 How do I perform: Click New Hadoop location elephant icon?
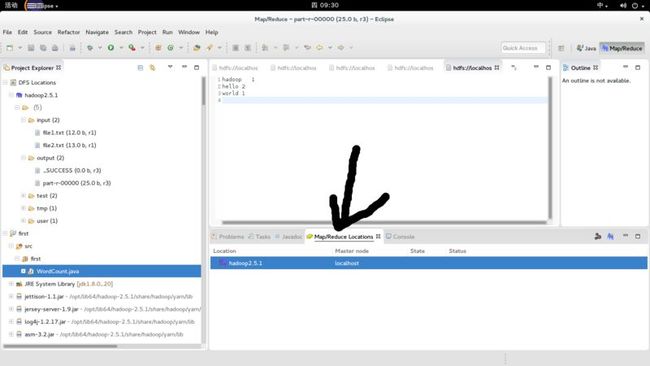(610, 236)
